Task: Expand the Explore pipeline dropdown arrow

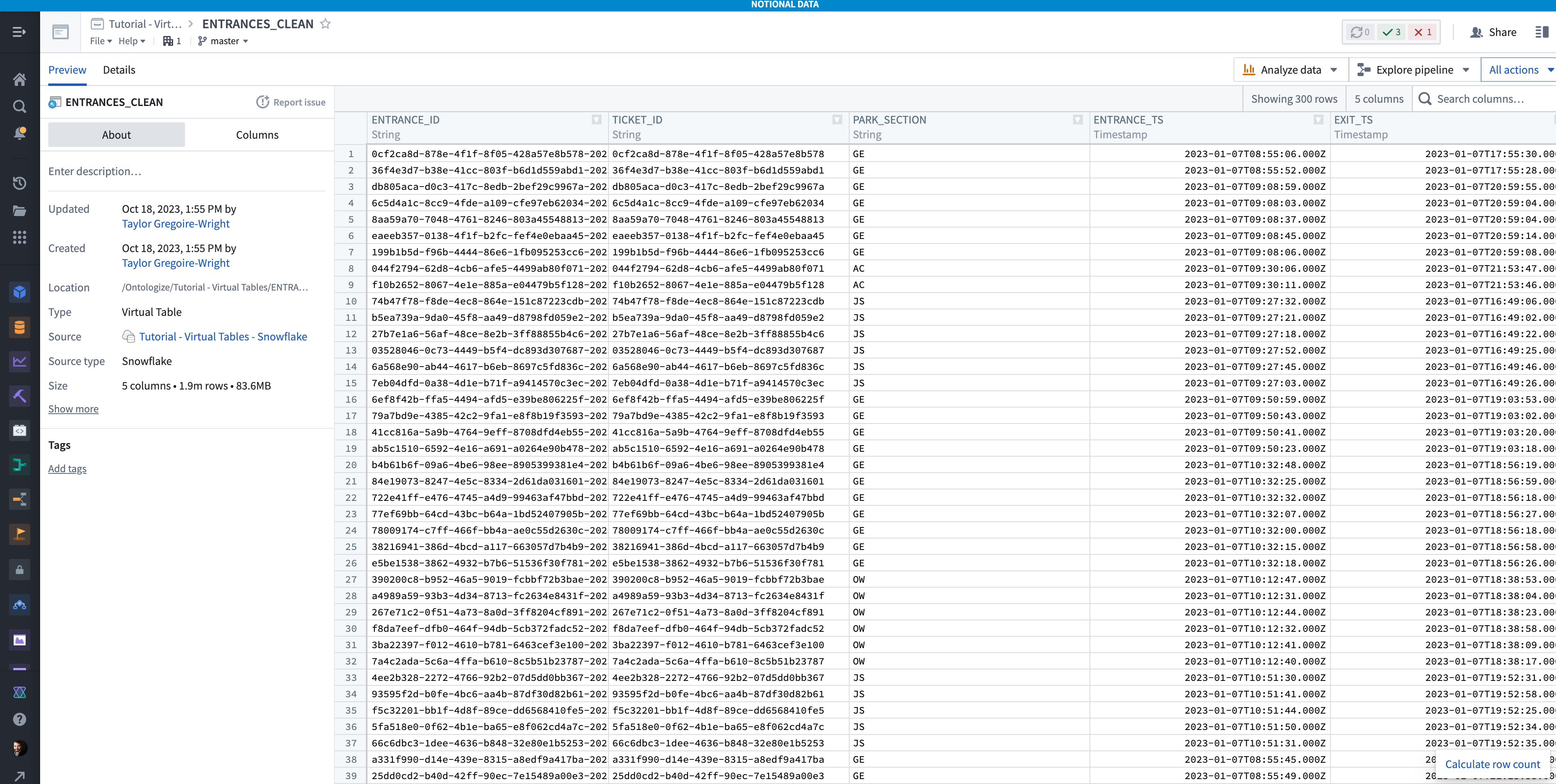Action: (x=1466, y=70)
